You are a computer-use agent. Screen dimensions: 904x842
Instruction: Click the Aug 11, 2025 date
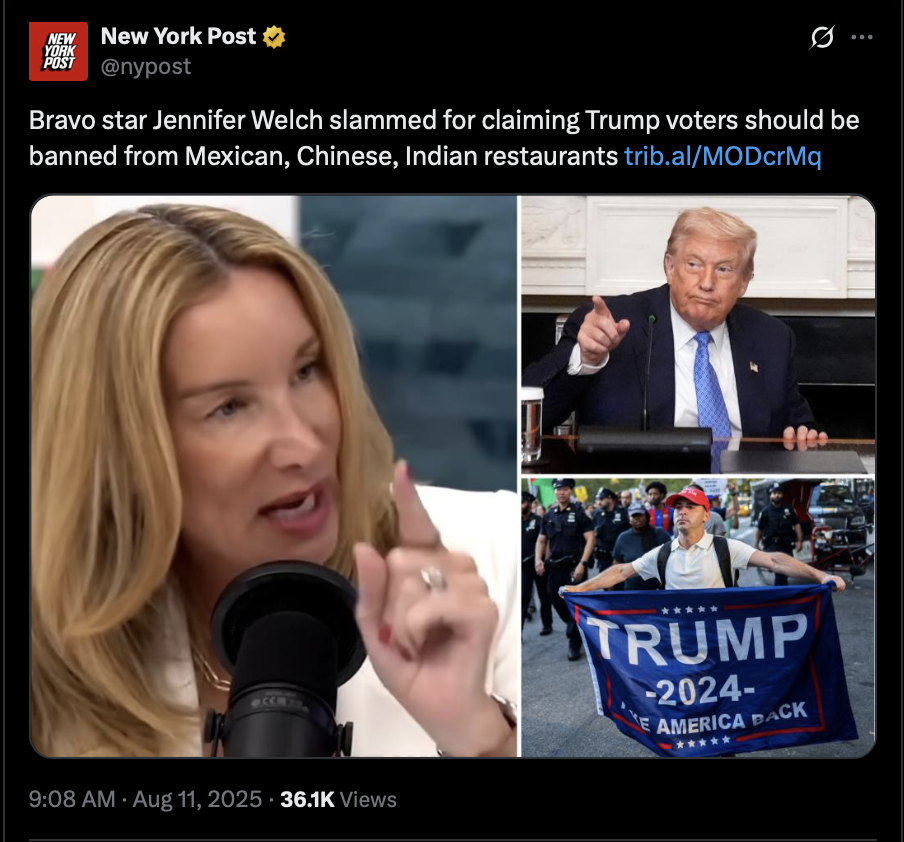click(197, 799)
